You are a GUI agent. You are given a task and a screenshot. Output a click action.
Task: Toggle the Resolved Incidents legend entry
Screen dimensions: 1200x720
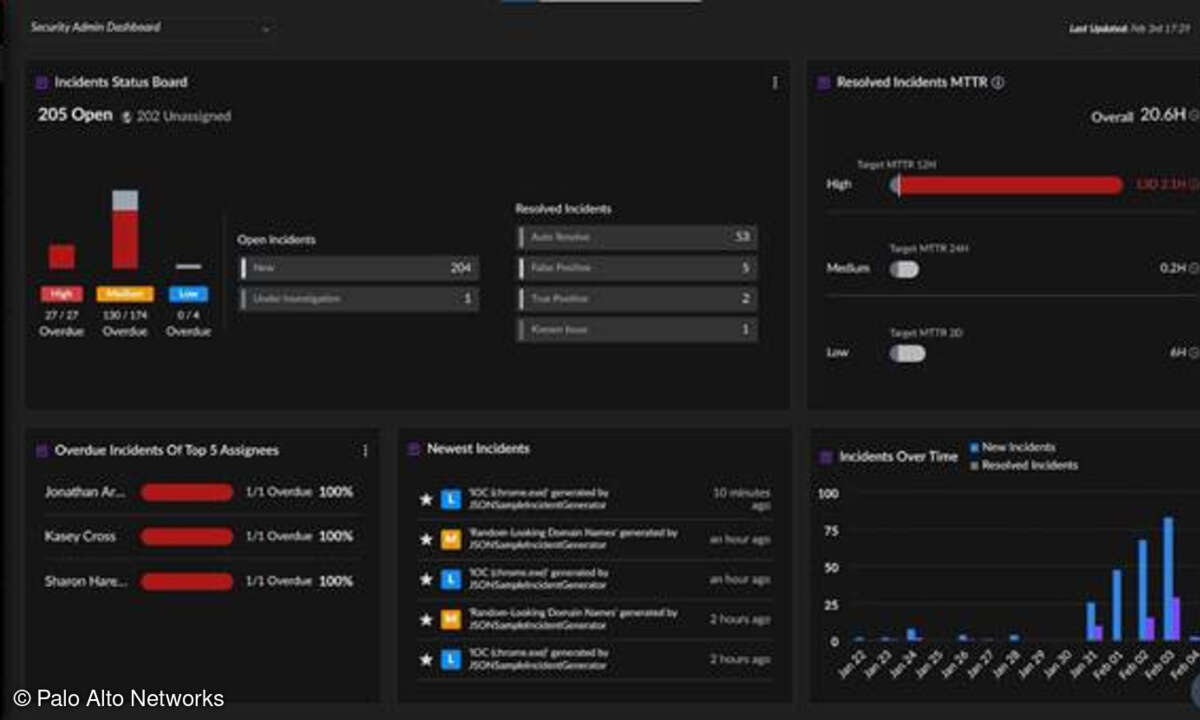(x=1024, y=465)
